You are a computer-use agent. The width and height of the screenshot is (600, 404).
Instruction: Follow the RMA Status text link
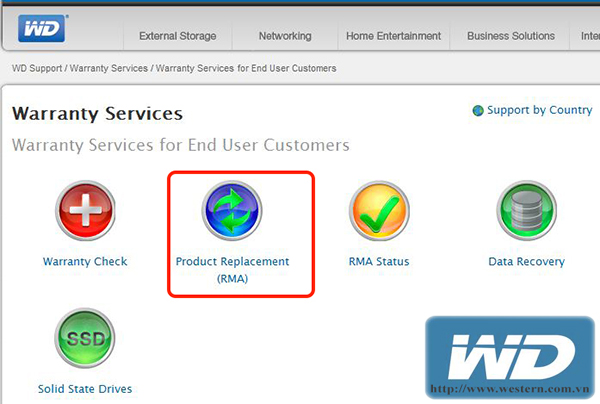379,261
